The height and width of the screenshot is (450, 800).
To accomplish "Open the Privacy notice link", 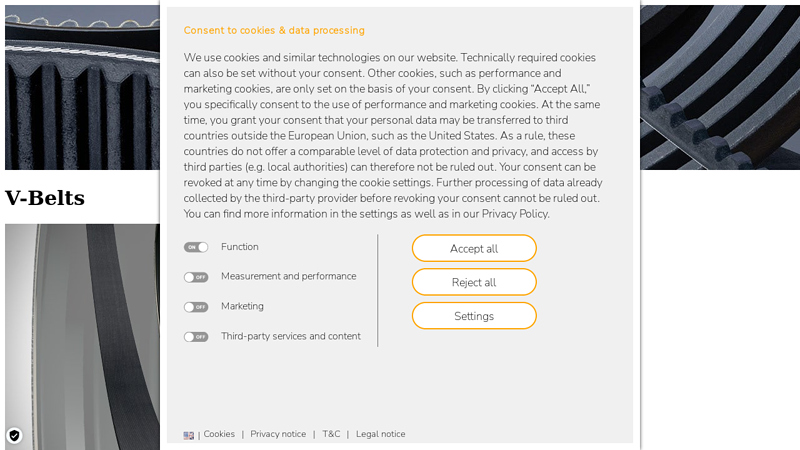I will (x=278, y=434).
